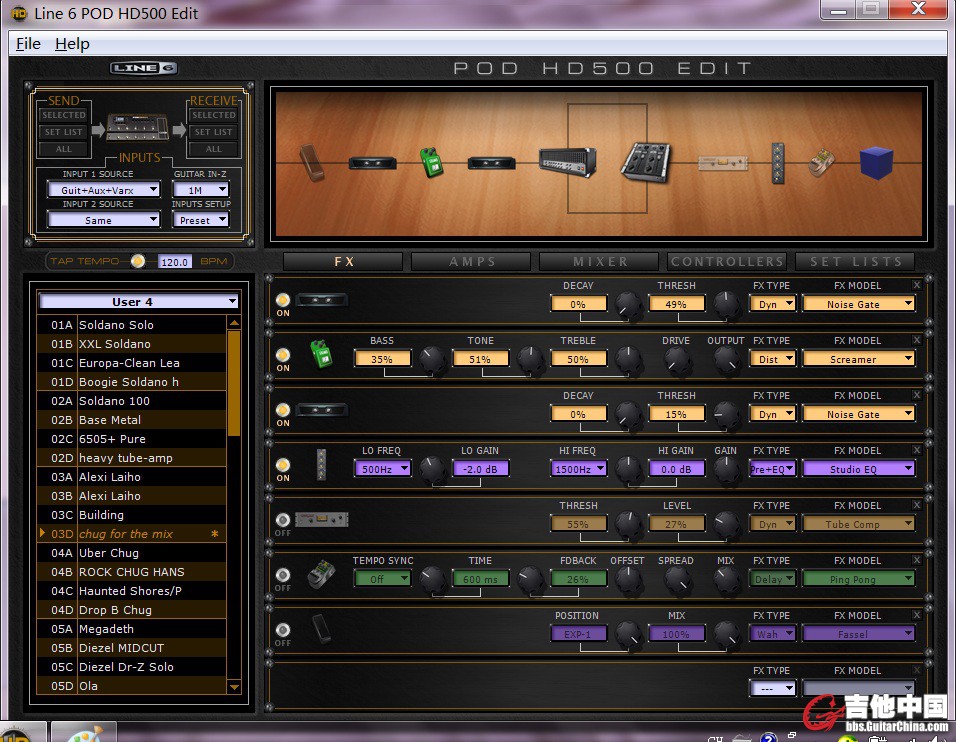Toggle on the Ping Pong delay effect
The image size is (956, 742).
point(283,575)
